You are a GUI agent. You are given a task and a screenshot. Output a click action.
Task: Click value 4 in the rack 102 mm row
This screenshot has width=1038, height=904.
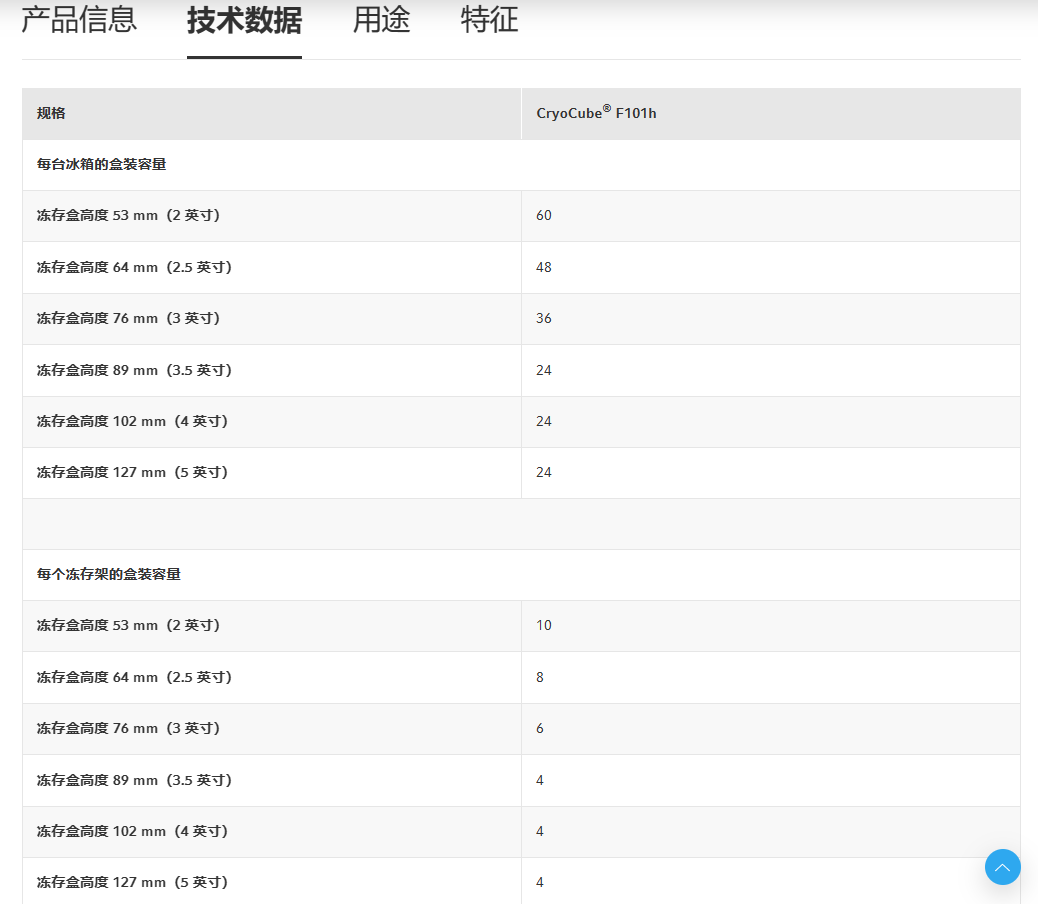(771, 831)
